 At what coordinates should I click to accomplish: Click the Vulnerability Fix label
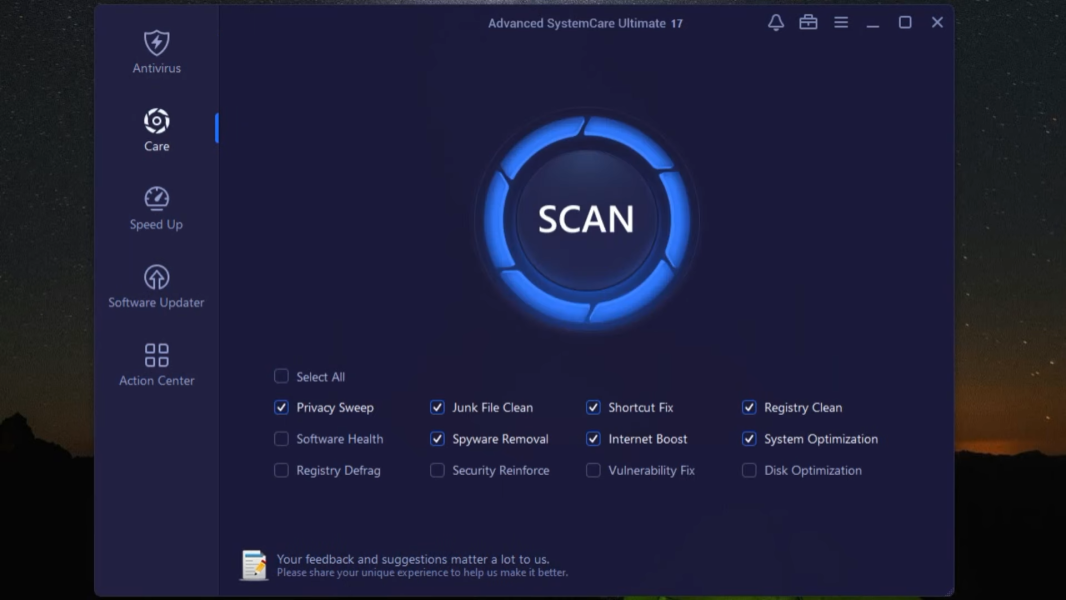[651, 470]
